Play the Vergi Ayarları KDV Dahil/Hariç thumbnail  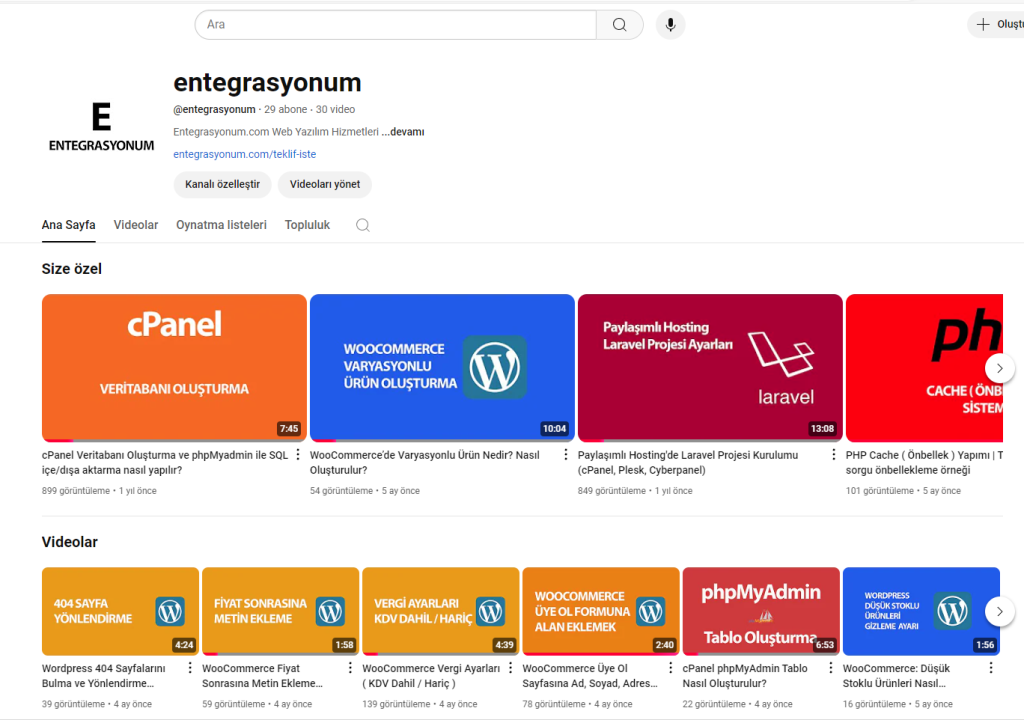coord(441,611)
